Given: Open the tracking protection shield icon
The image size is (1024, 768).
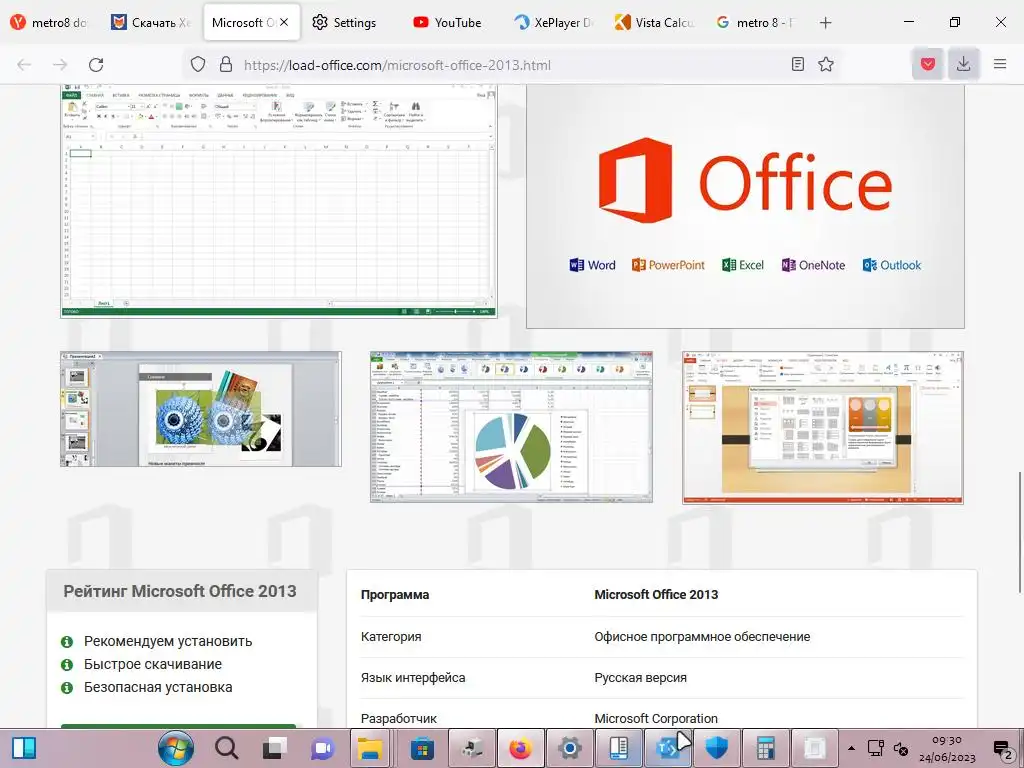Looking at the screenshot, I should click(x=198, y=64).
